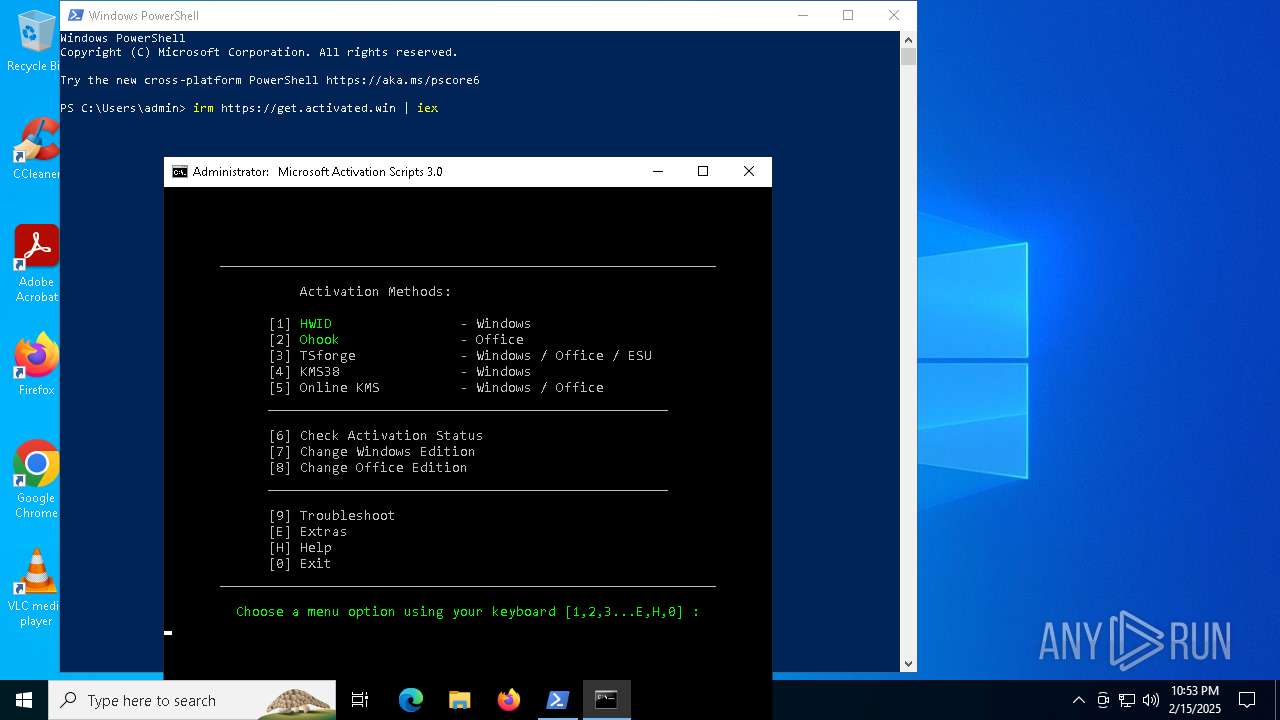Click the Online KMS menu line
The height and width of the screenshot is (720, 1280).
tap(436, 388)
